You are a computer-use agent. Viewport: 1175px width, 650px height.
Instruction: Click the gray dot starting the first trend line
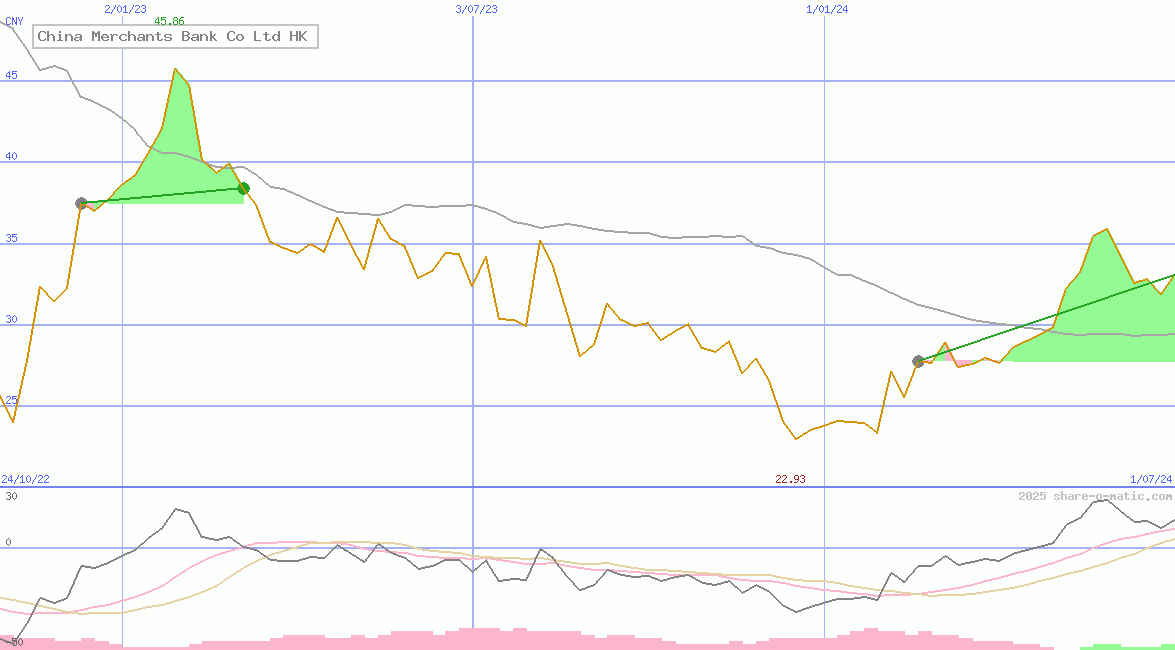click(x=81, y=203)
